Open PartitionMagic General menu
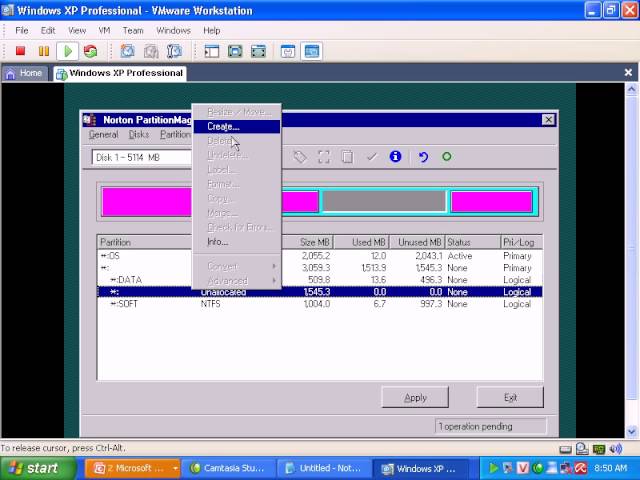This screenshot has height=480, width=640. pos(103,135)
